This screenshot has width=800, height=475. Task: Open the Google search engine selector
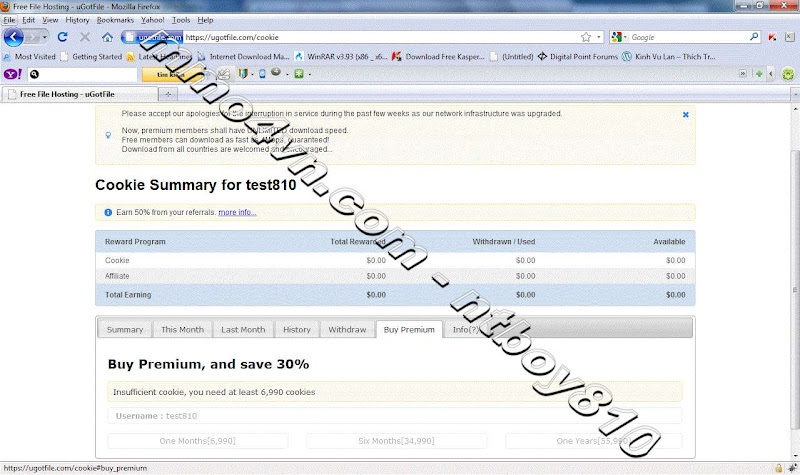point(619,37)
